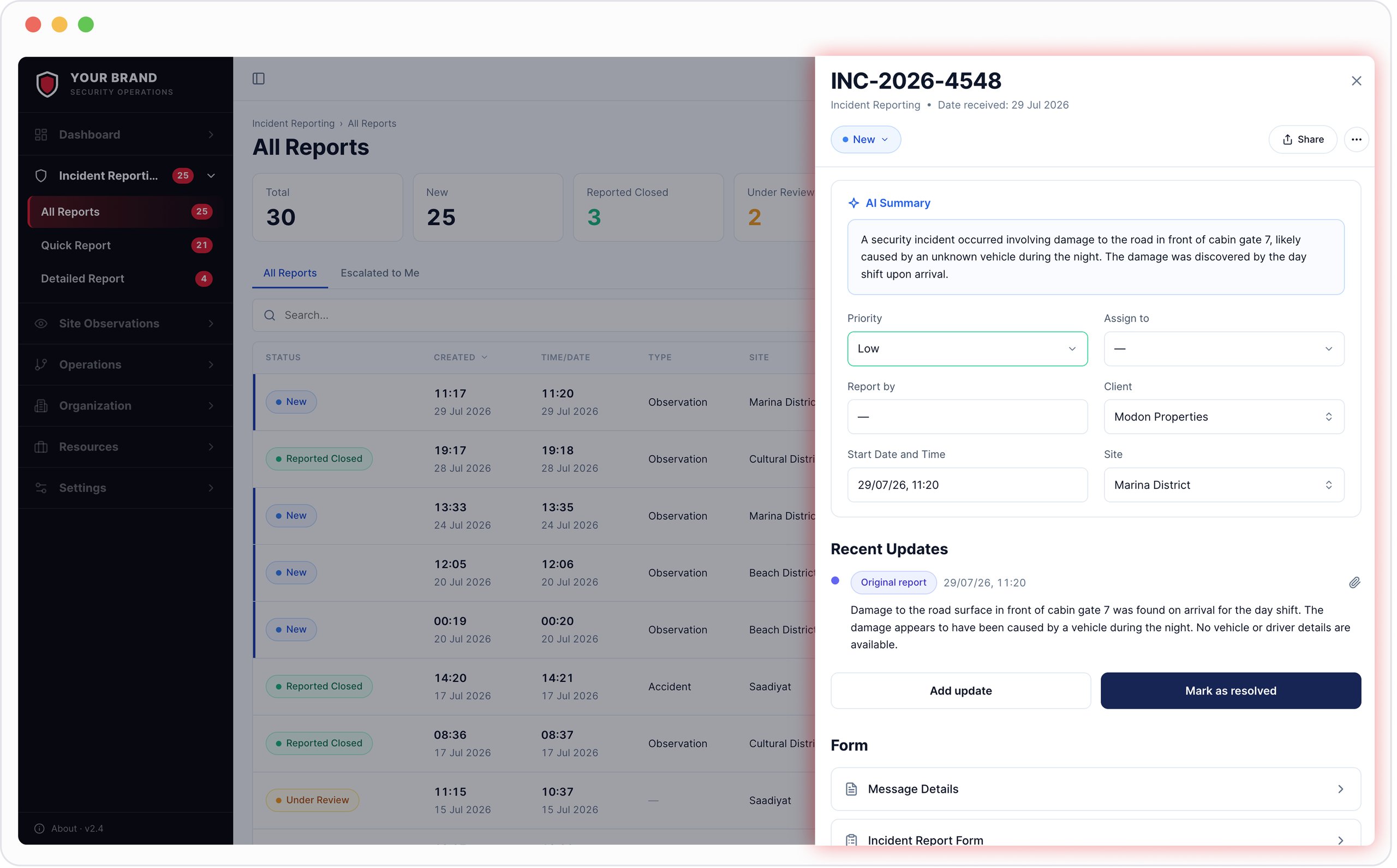Click the Message Details document icon
This screenshot has width=1397, height=868.
[x=851, y=789]
